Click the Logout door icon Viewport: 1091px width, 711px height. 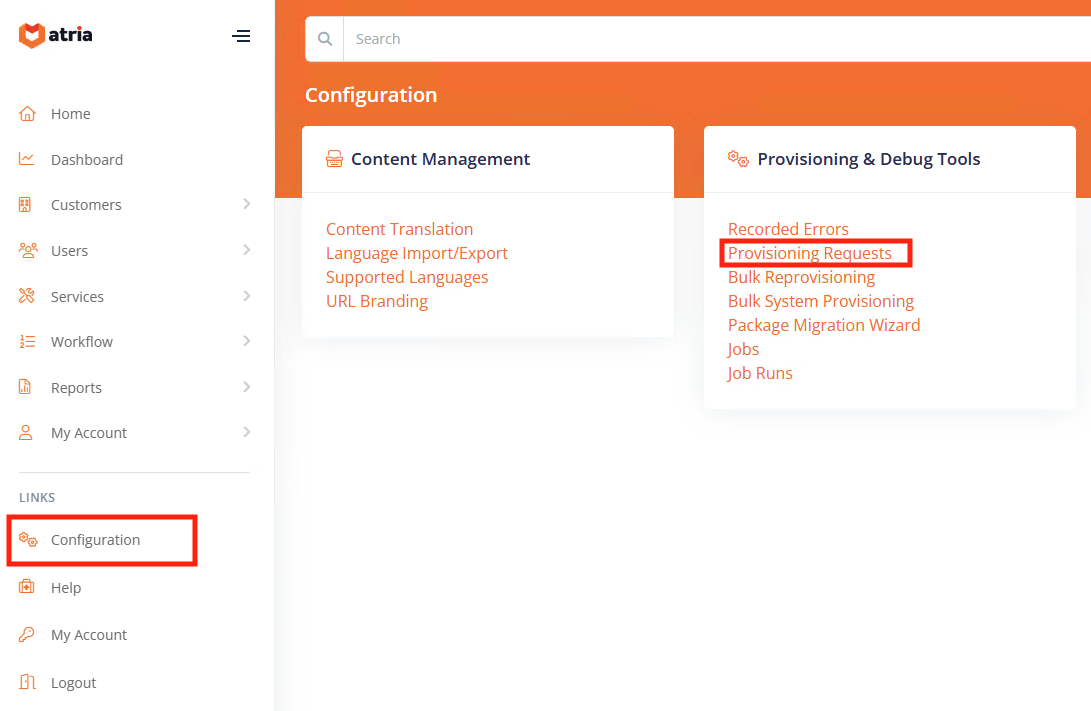click(x=28, y=682)
